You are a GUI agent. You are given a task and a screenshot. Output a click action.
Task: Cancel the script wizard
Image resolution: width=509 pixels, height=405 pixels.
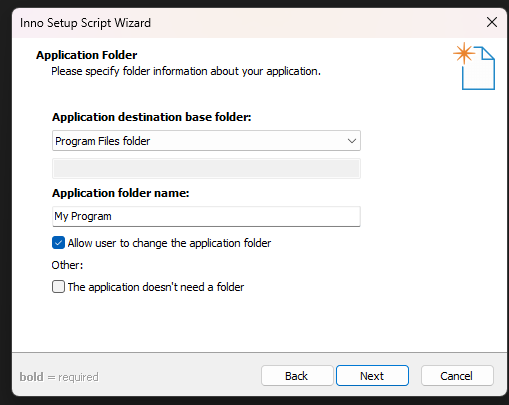(x=457, y=376)
